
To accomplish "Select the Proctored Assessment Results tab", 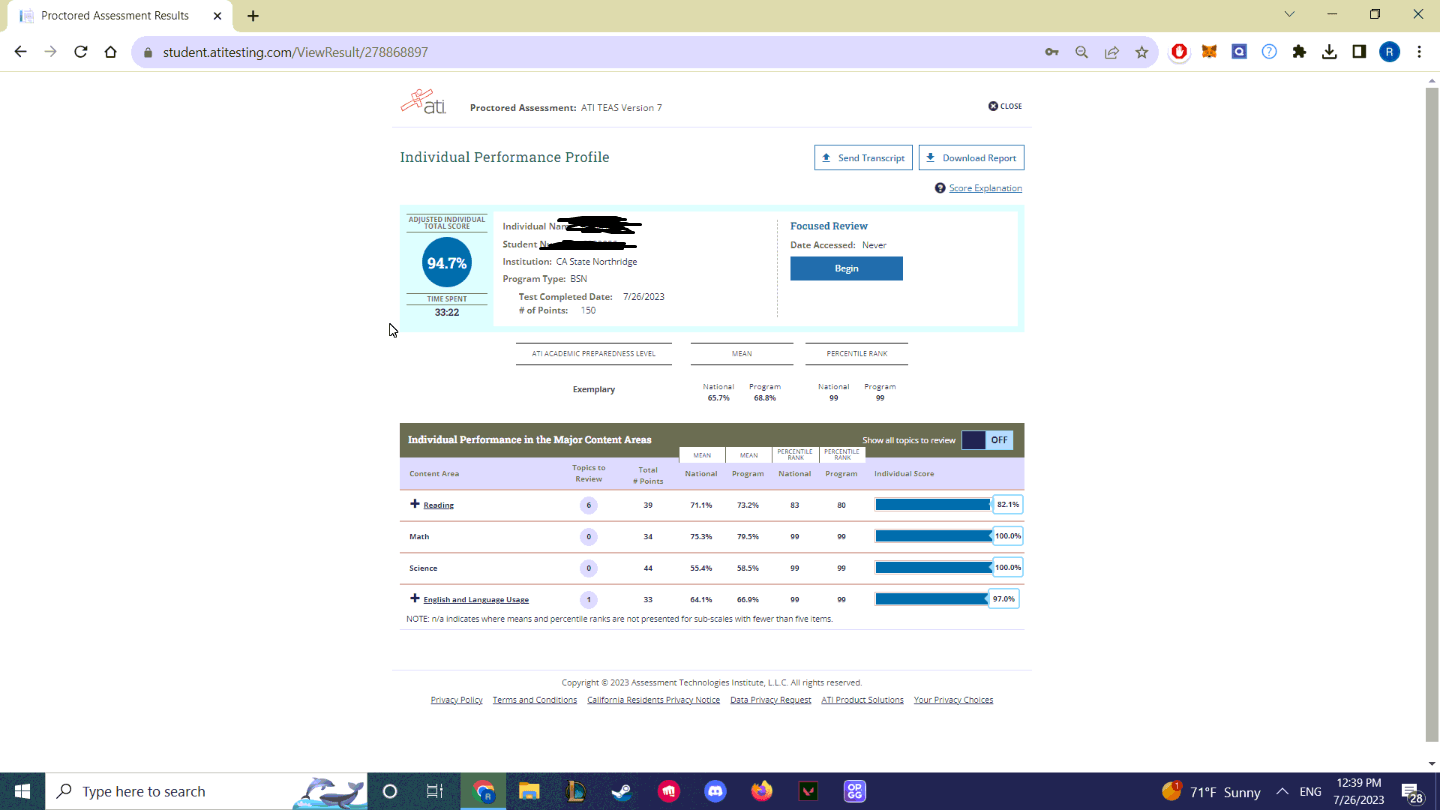I will pos(114,16).
